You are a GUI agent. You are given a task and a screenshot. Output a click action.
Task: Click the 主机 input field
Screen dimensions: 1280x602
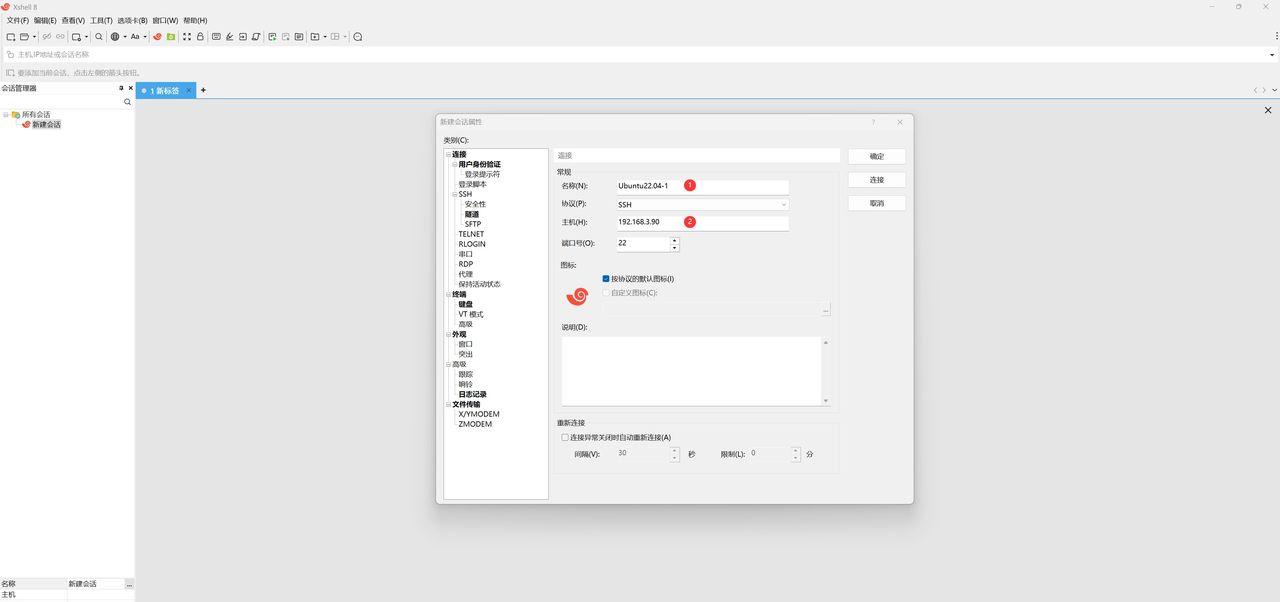[702, 222]
